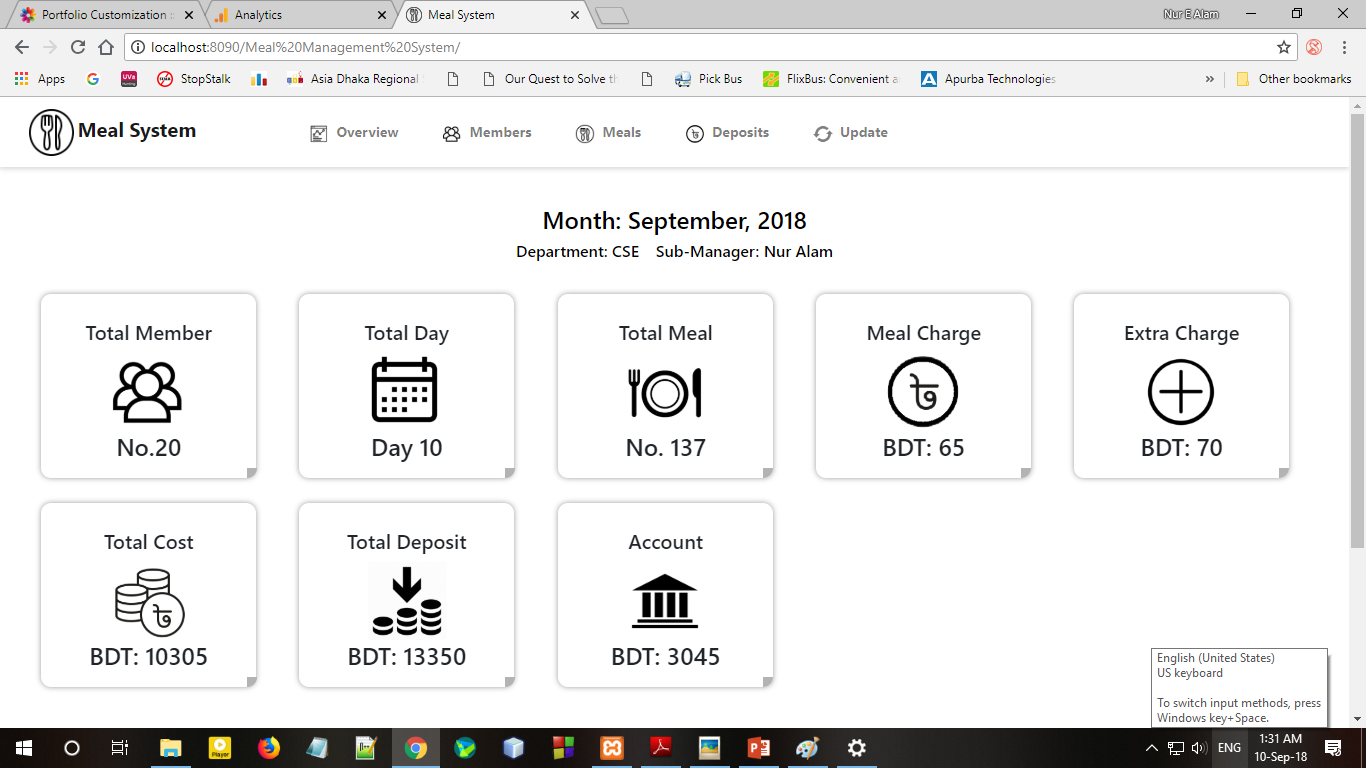Screen dimensions: 1366x768
Task: Open Adobe Acrobat from the taskbar
Action: [x=661, y=748]
